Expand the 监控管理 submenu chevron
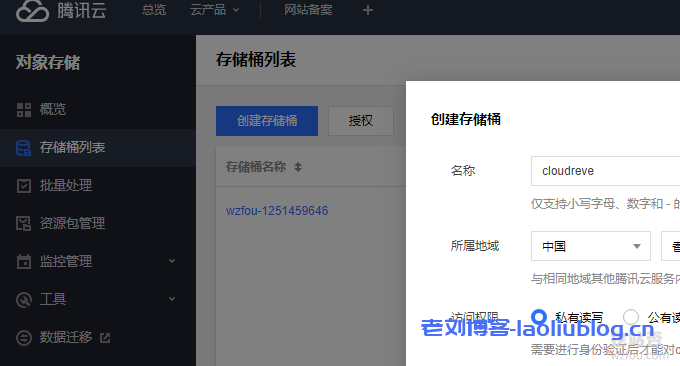680x366 pixels. (x=172, y=261)
